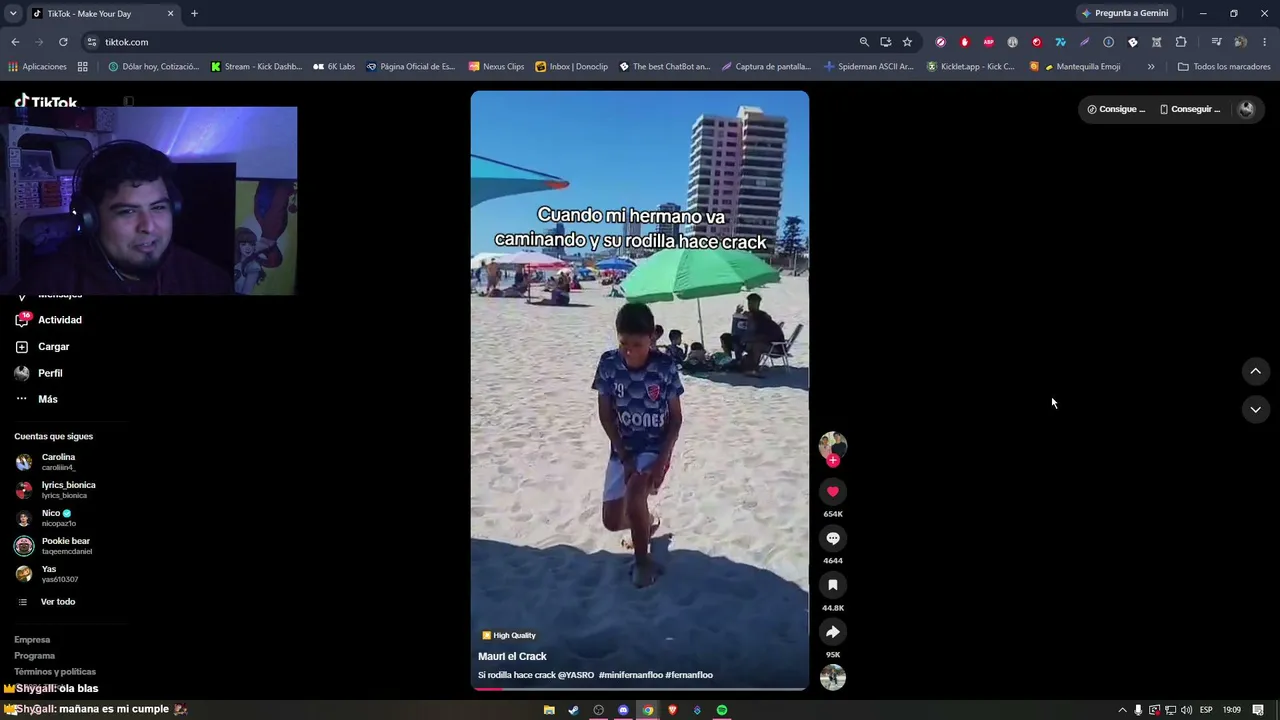Open the 6K Labs bookmark
The width and height of the screenshot is (1280, 720).
[334, 67]
